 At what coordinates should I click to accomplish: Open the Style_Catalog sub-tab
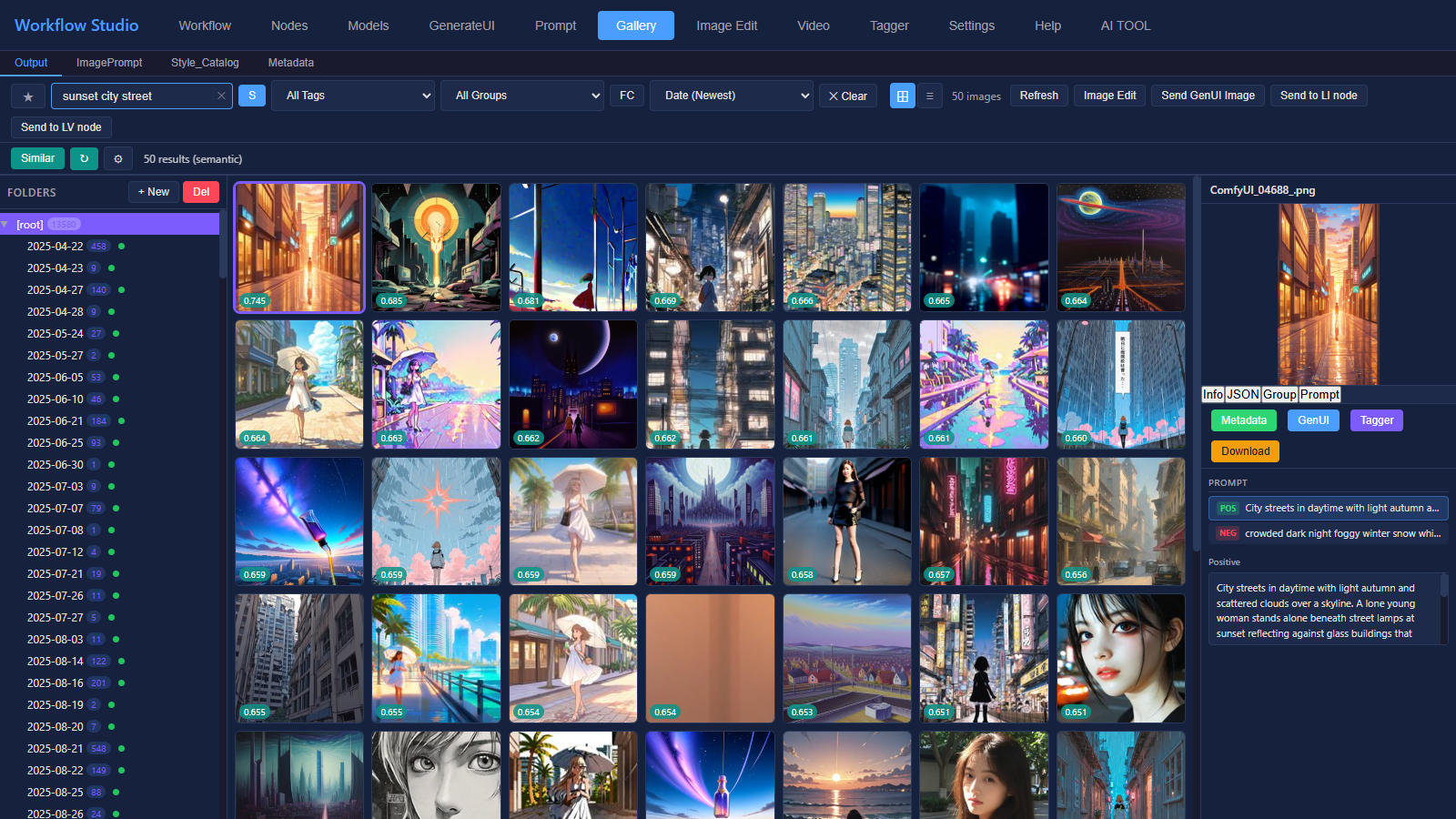[205, 63]
